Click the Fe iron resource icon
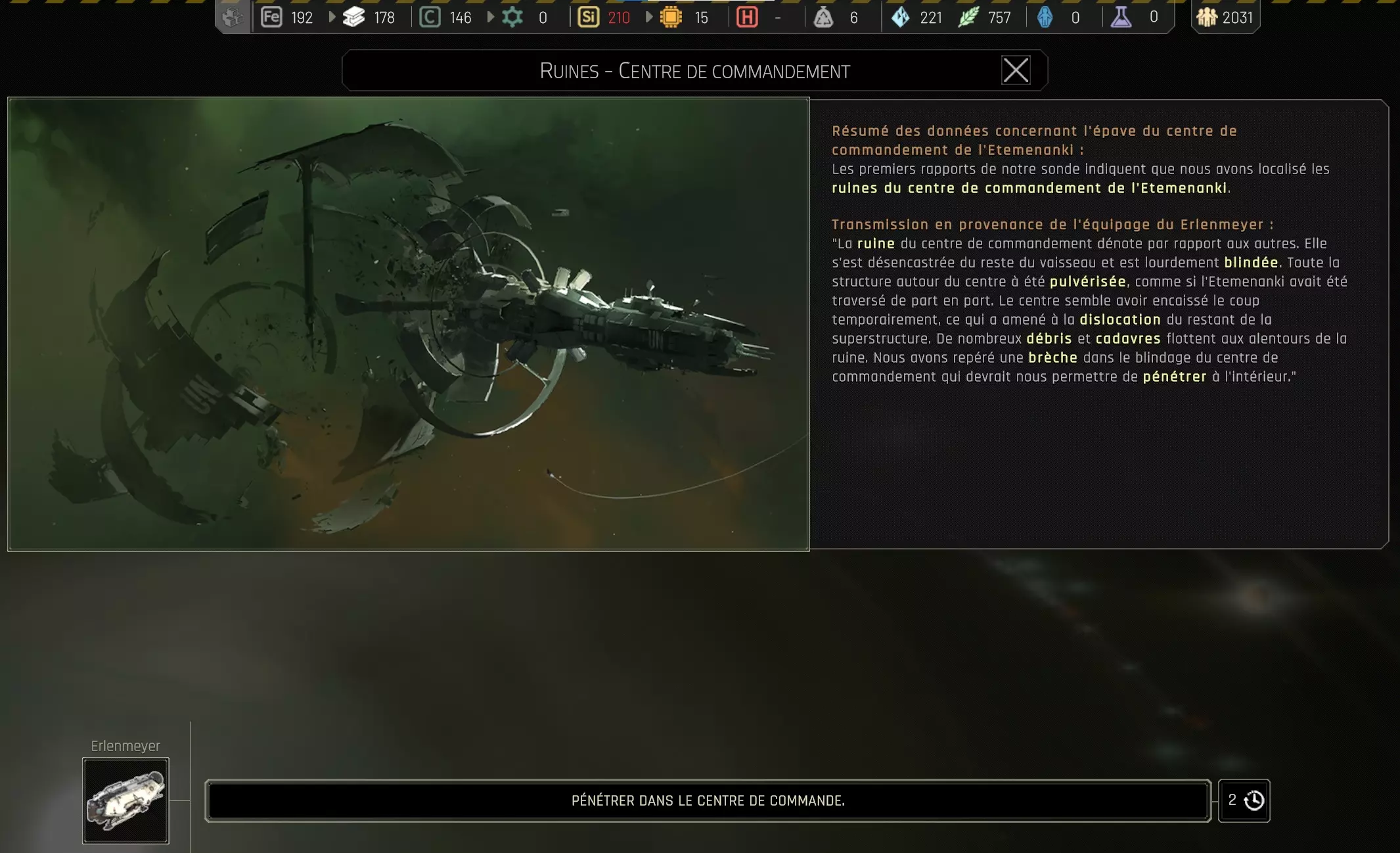1400x853 pixels. point(271,17)
